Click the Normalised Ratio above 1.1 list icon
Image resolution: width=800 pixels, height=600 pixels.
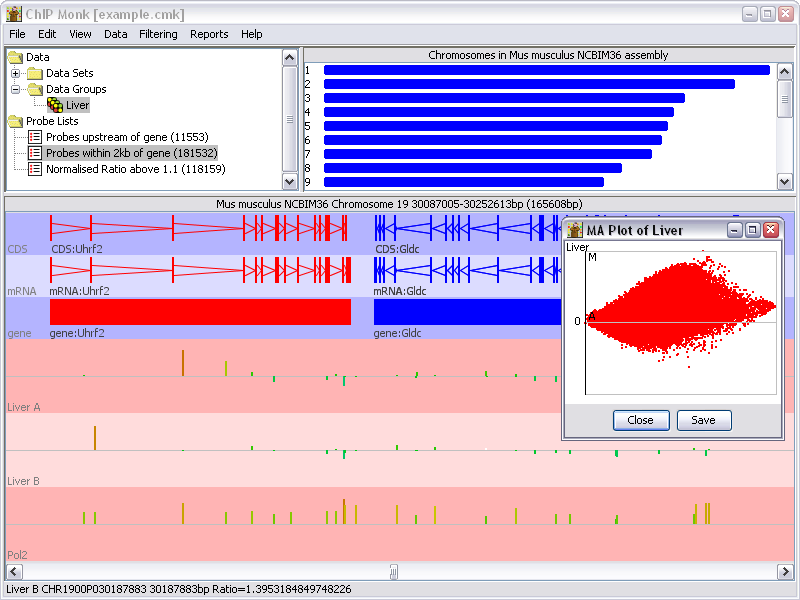tap(35, 169)
